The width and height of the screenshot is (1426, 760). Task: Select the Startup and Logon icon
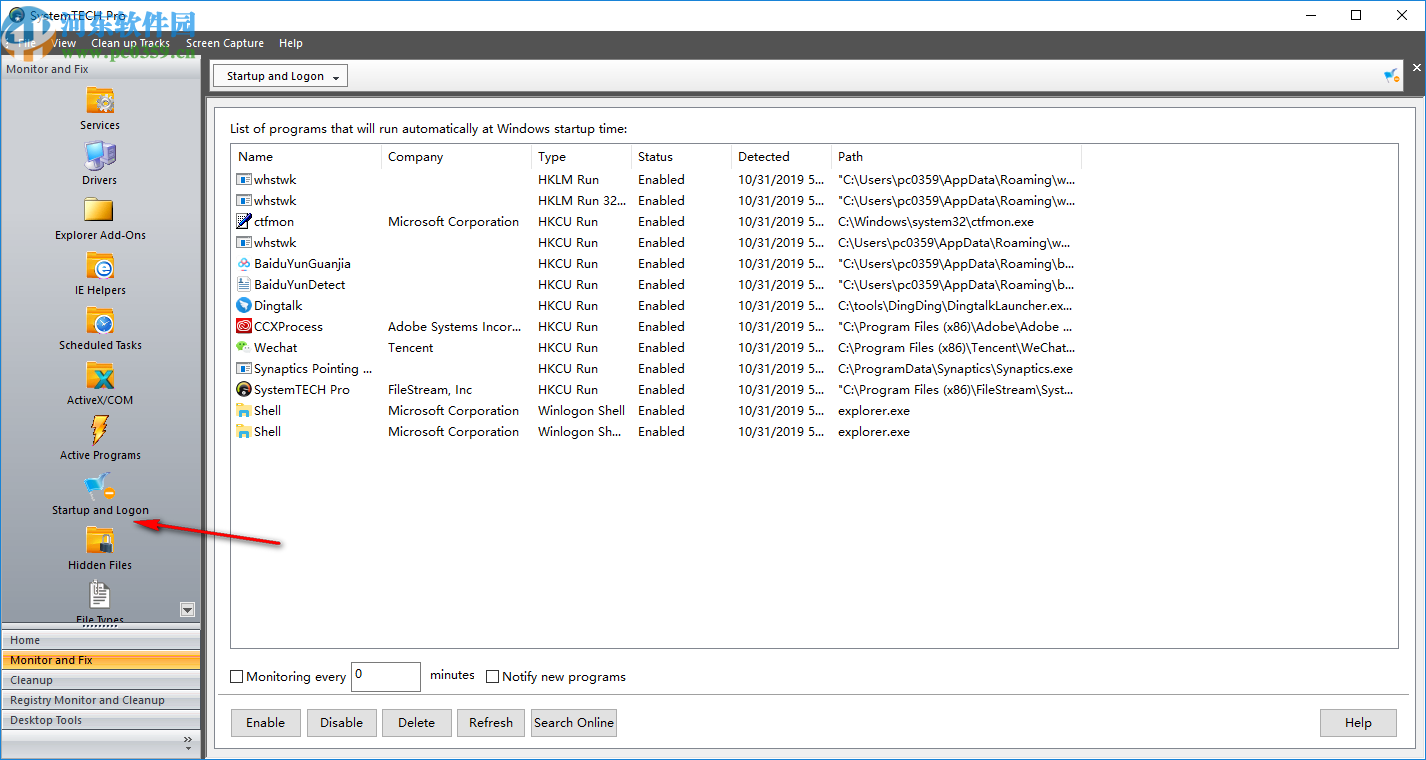[100, 486]
